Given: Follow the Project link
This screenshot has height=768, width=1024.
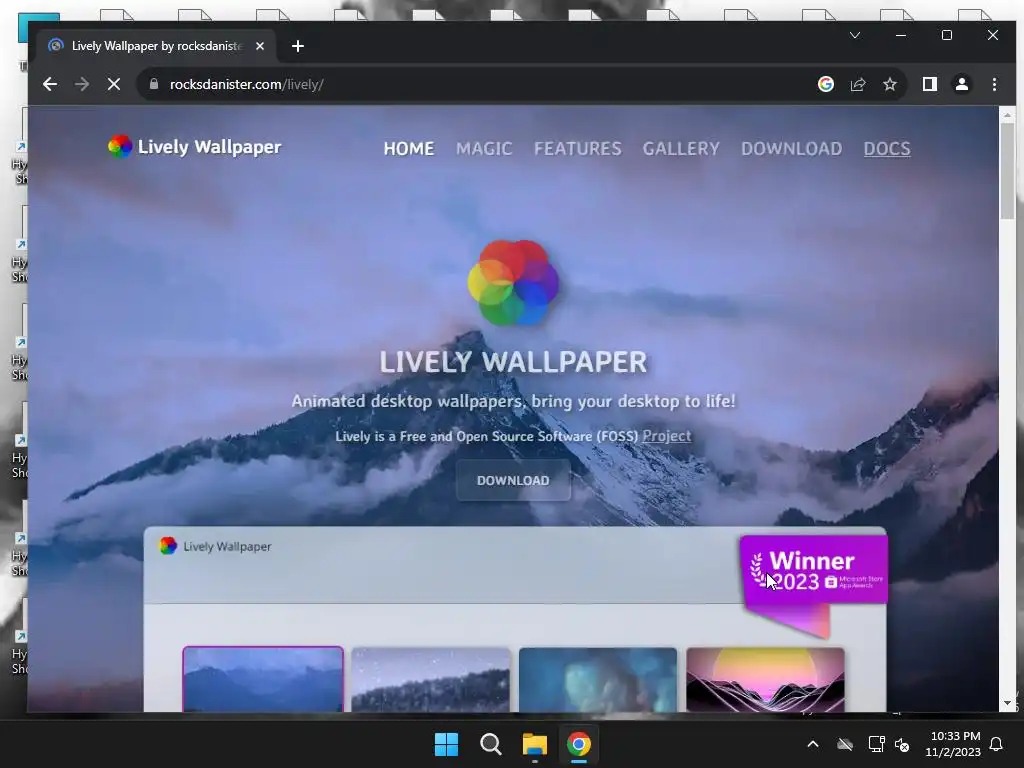Looking at the screenshot, I should tap(666, 436).
